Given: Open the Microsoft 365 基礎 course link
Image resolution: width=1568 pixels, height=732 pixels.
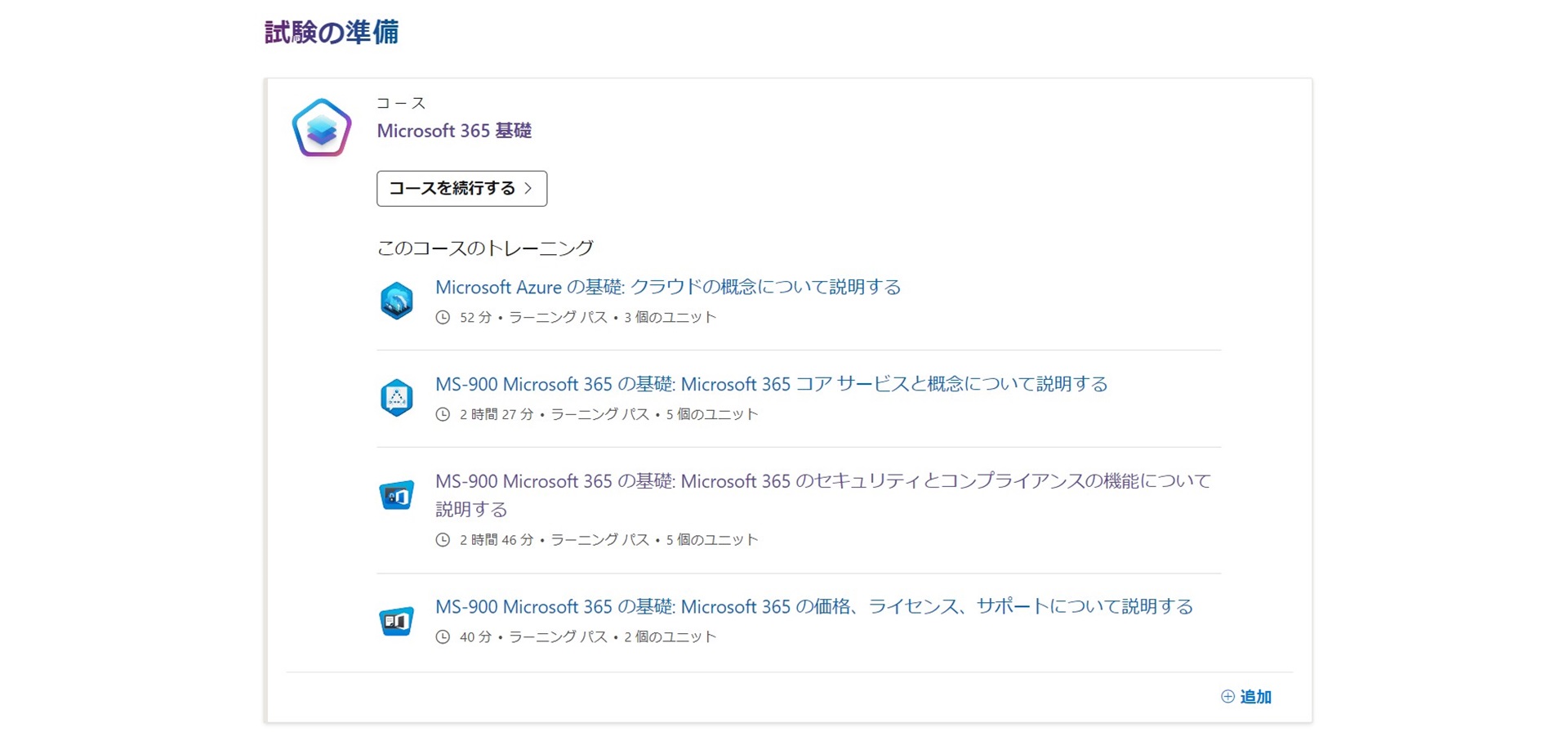Looking at the screenshot, I should pyautogui.click(x=454, y=131).
